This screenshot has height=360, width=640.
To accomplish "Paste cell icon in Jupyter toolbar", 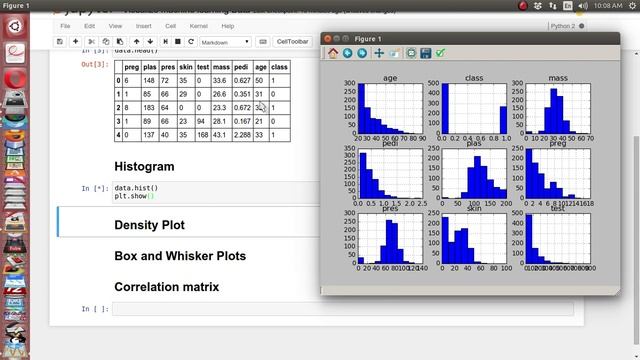I will click(x=120, y=42).
